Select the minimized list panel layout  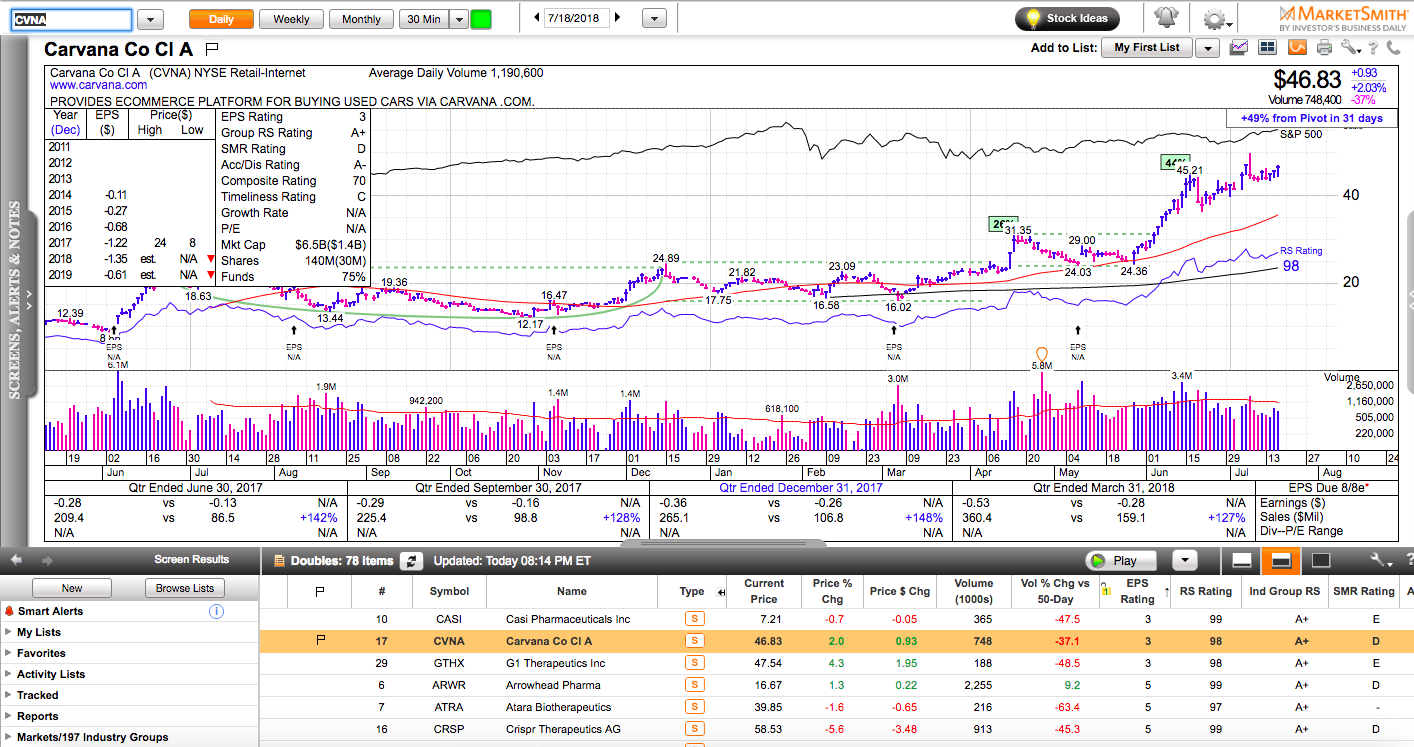[x=1240, y=561]
